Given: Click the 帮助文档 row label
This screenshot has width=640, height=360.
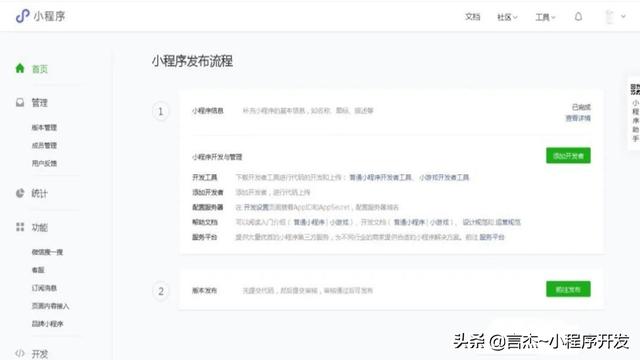Looking at the screenshot, I should (204, 222).
